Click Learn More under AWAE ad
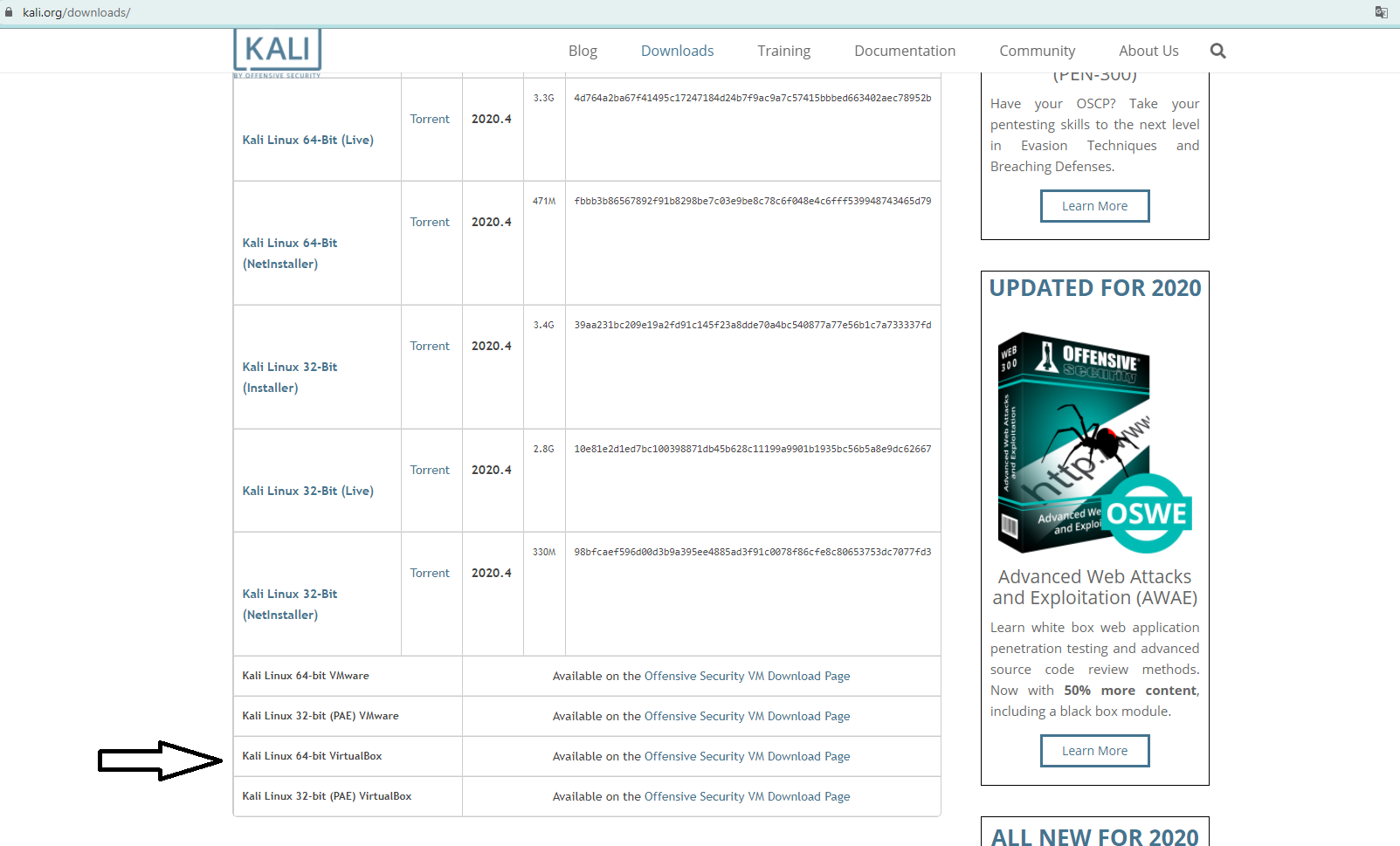 (1094, 751)
